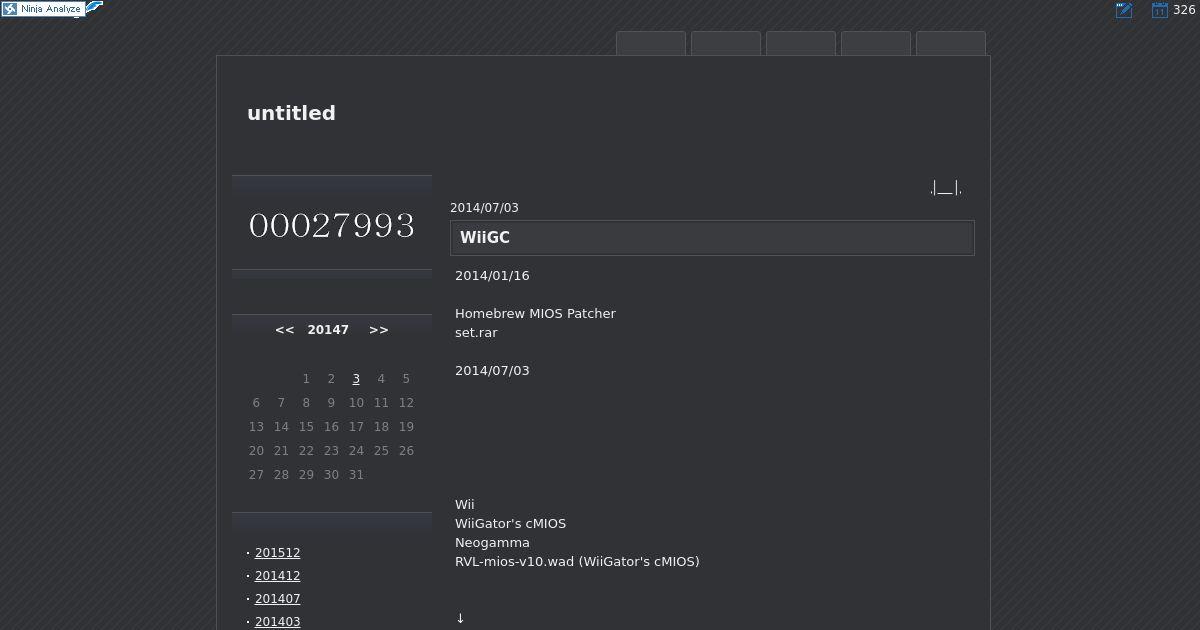Click calendar day 12
Screen dimensions: 1200x630
[x=406, y=403]
